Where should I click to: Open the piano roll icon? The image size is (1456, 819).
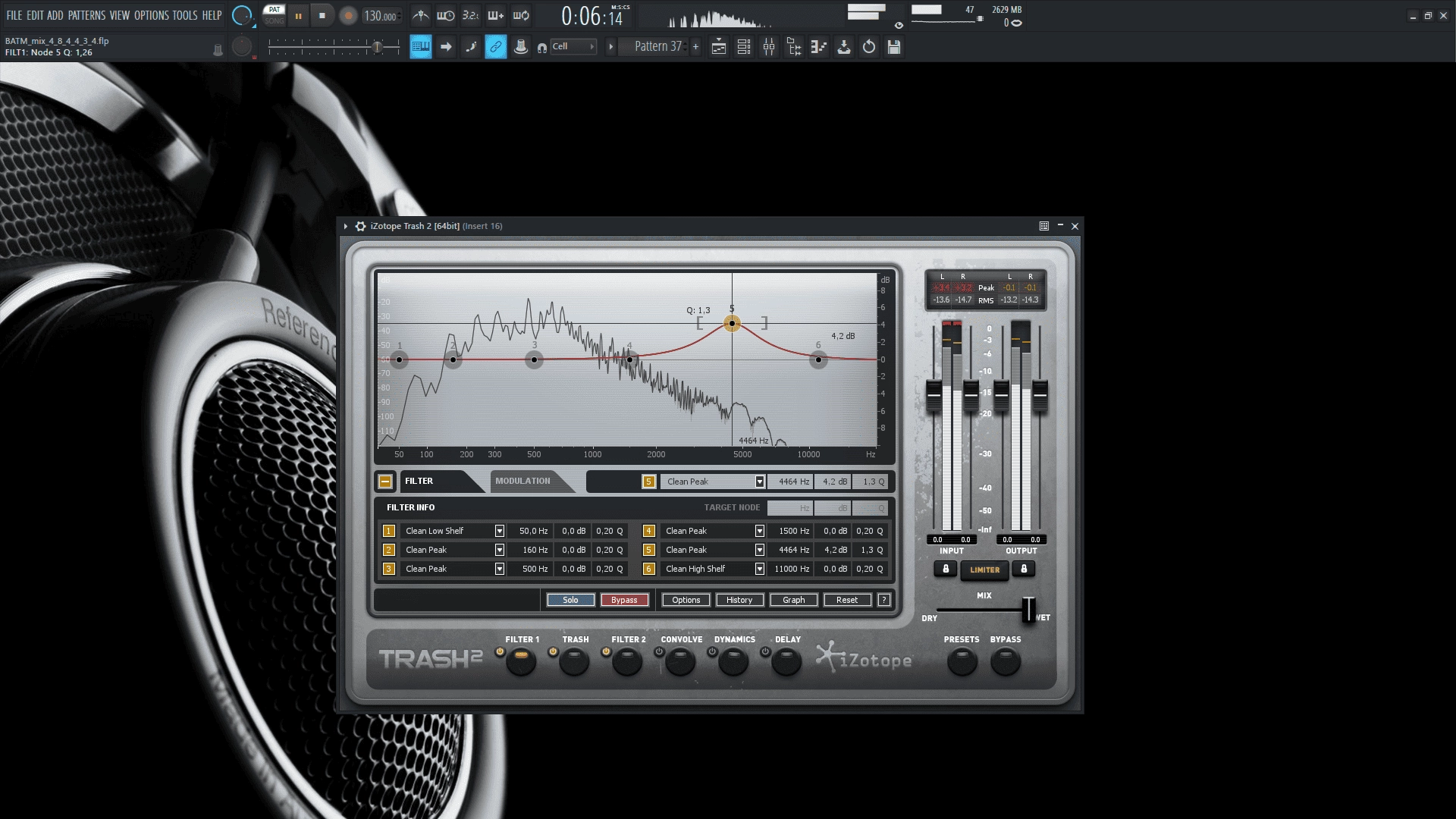819,47
